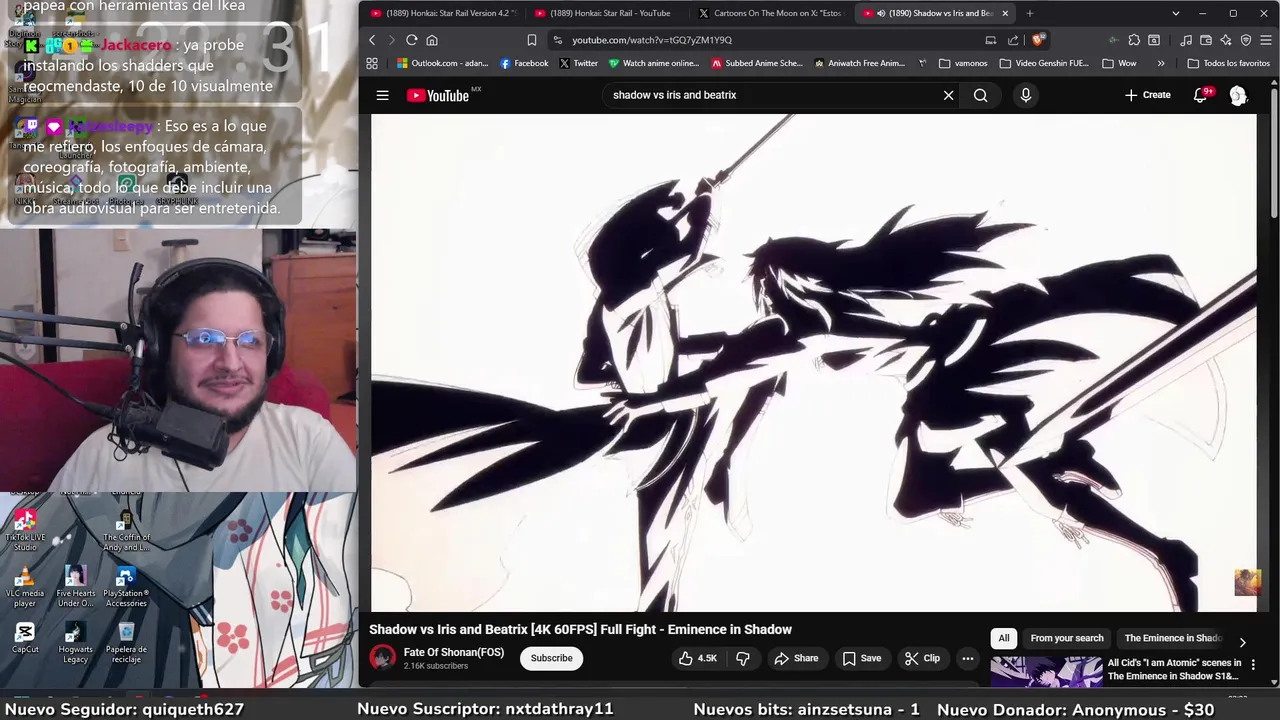Reload the page with the refresh icon
This screenshot has width=1280, height=720.
point(411,40)
